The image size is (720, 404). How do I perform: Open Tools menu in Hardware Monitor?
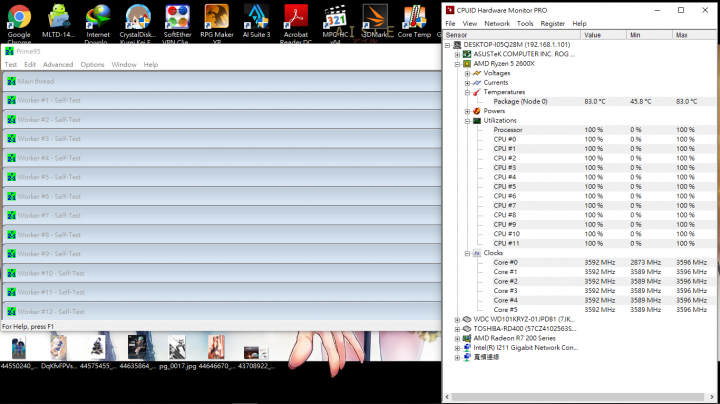[525, 23]
